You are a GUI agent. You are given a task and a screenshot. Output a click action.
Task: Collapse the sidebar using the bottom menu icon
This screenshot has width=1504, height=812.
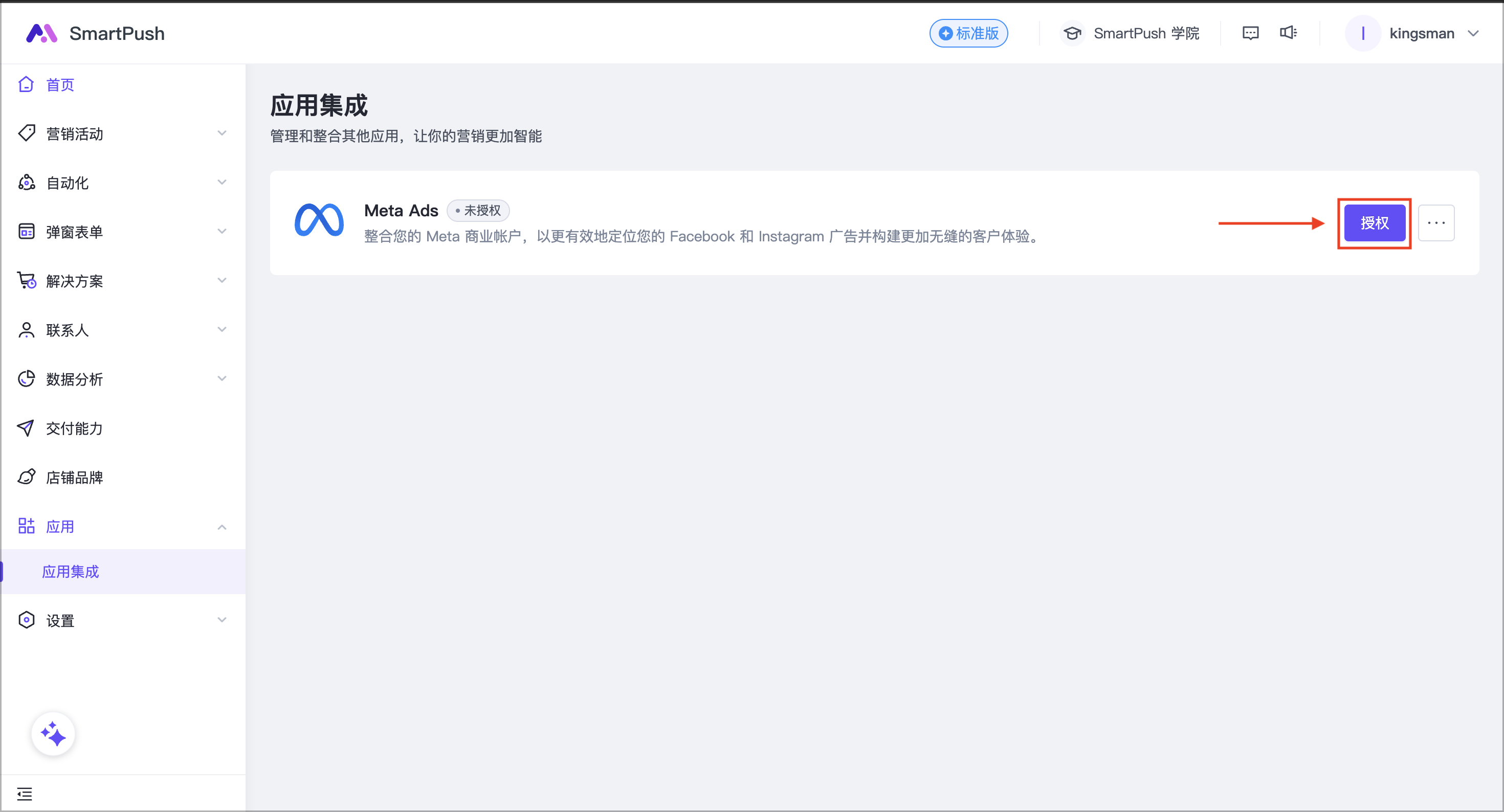tap(25, 793)
